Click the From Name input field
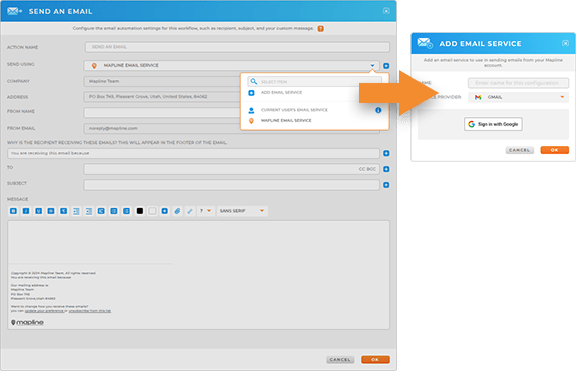This screenshot has height=371, width=576. click(162, 112)
